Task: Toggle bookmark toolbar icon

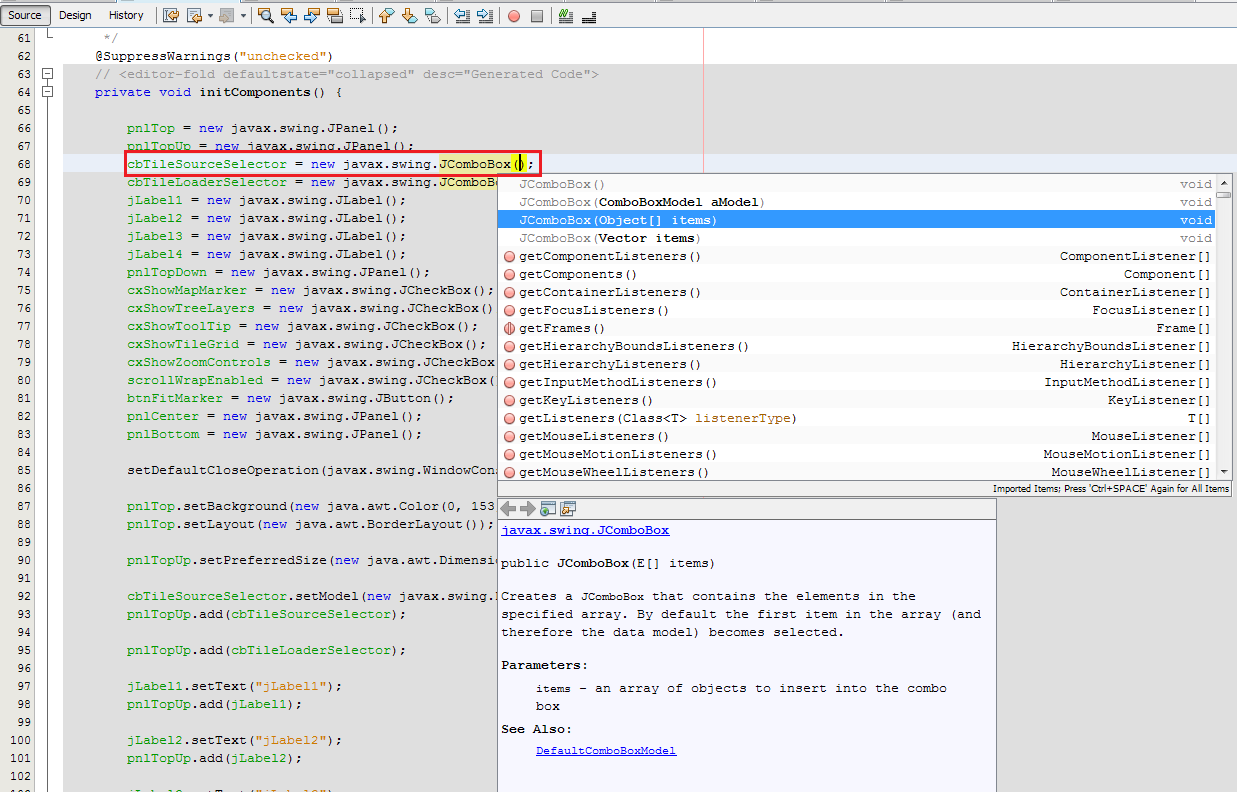Action: click(432, 16)
